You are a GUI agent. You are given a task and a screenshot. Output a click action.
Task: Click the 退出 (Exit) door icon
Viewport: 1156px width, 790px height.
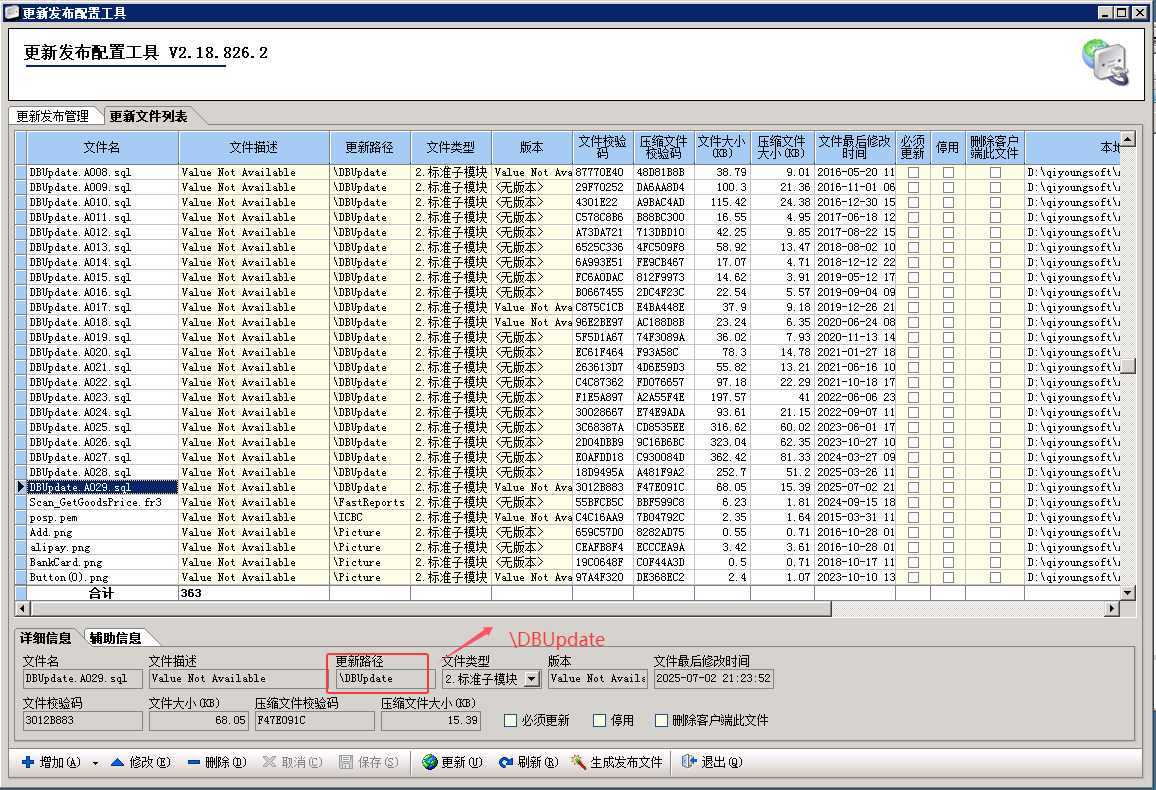point(689,762)
